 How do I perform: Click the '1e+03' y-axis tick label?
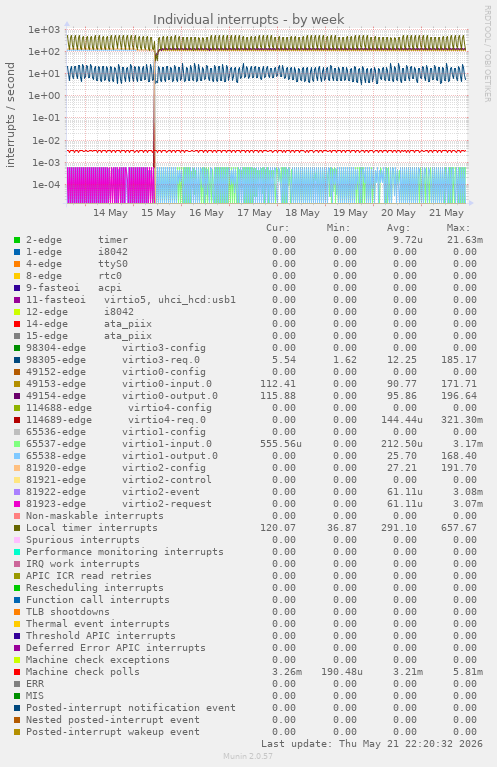(x=44, y=29)
